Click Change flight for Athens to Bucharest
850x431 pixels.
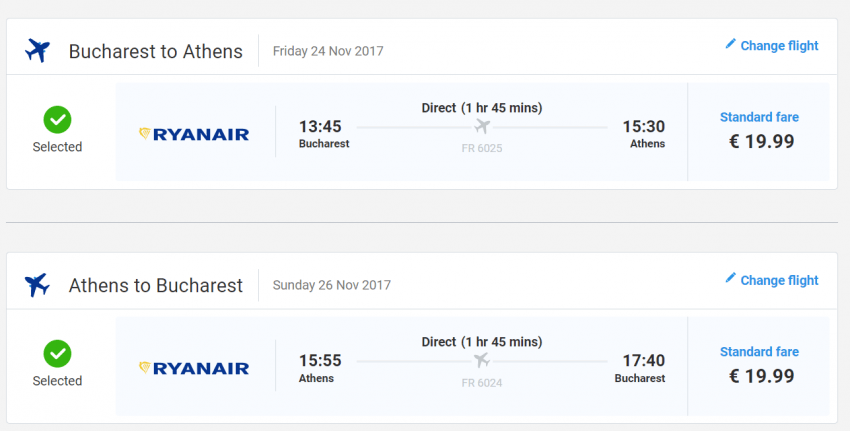click(x=779, y=280)
